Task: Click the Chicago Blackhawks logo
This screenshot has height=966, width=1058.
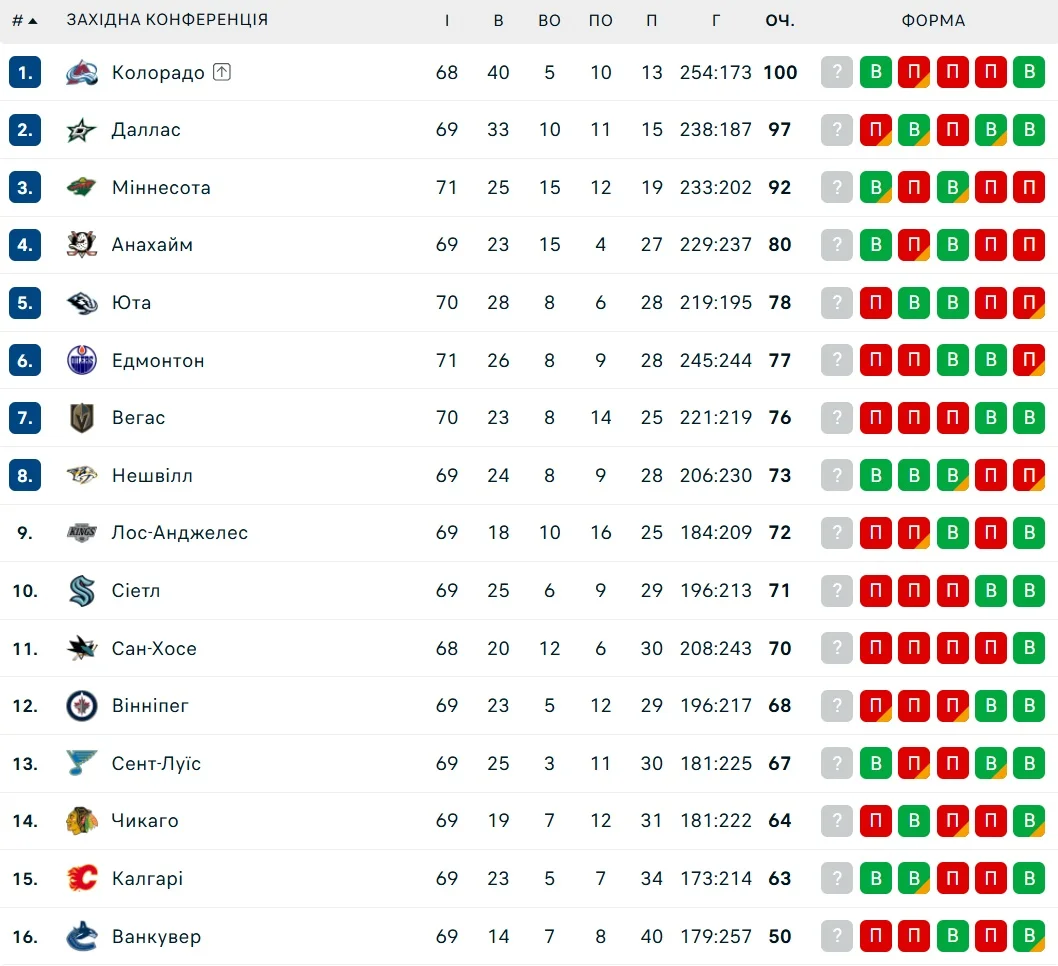Action: point(82,821)
